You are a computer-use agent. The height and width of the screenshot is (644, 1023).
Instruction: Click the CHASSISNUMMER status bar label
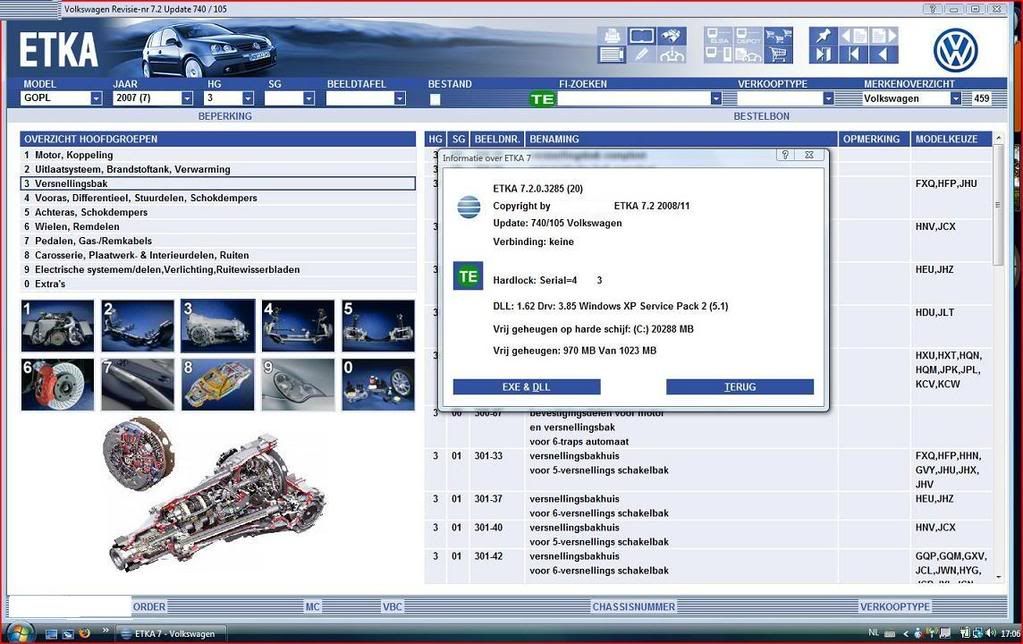[634, 607]
